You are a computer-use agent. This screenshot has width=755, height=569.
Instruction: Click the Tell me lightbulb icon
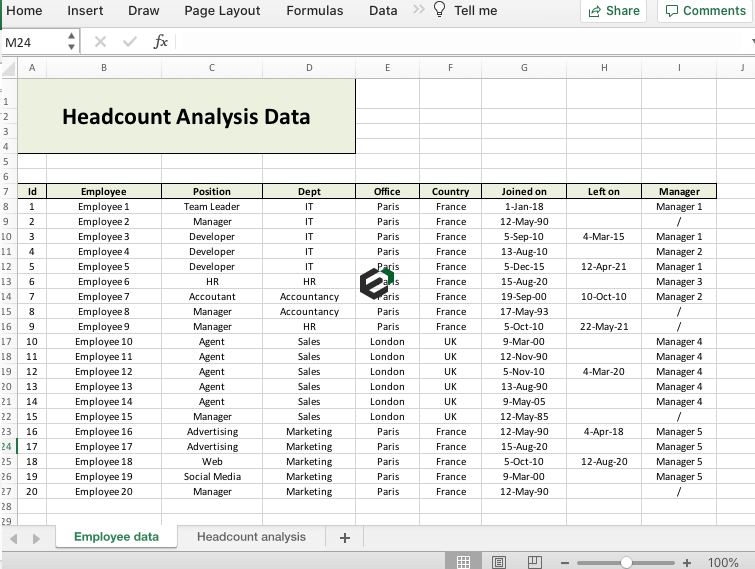point(439,11)
